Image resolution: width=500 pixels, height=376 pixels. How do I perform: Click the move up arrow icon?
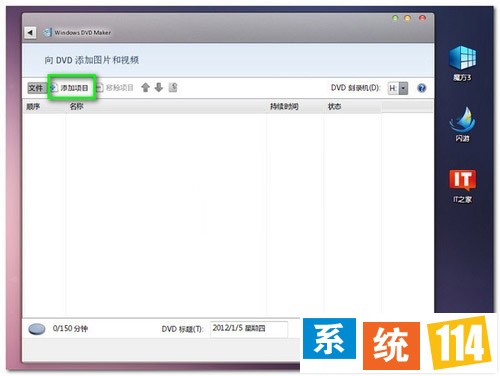pos(145,88)
